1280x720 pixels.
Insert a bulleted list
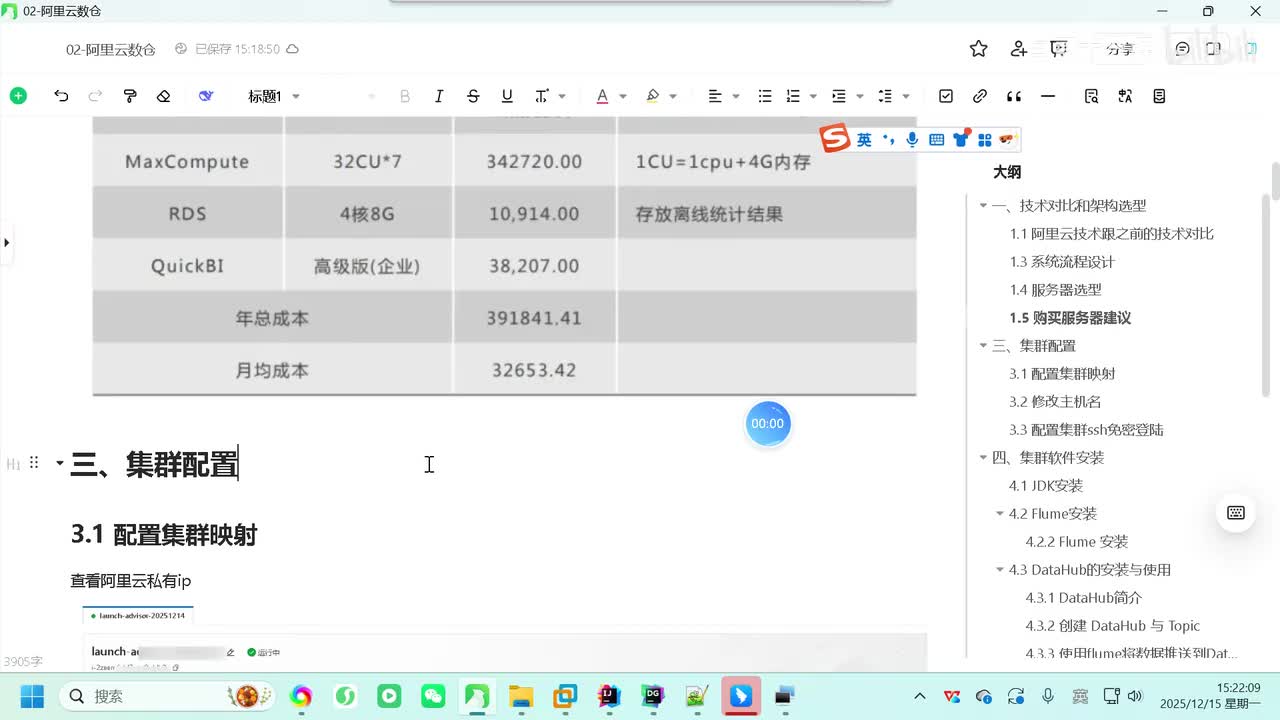click(x=765, y=96)
